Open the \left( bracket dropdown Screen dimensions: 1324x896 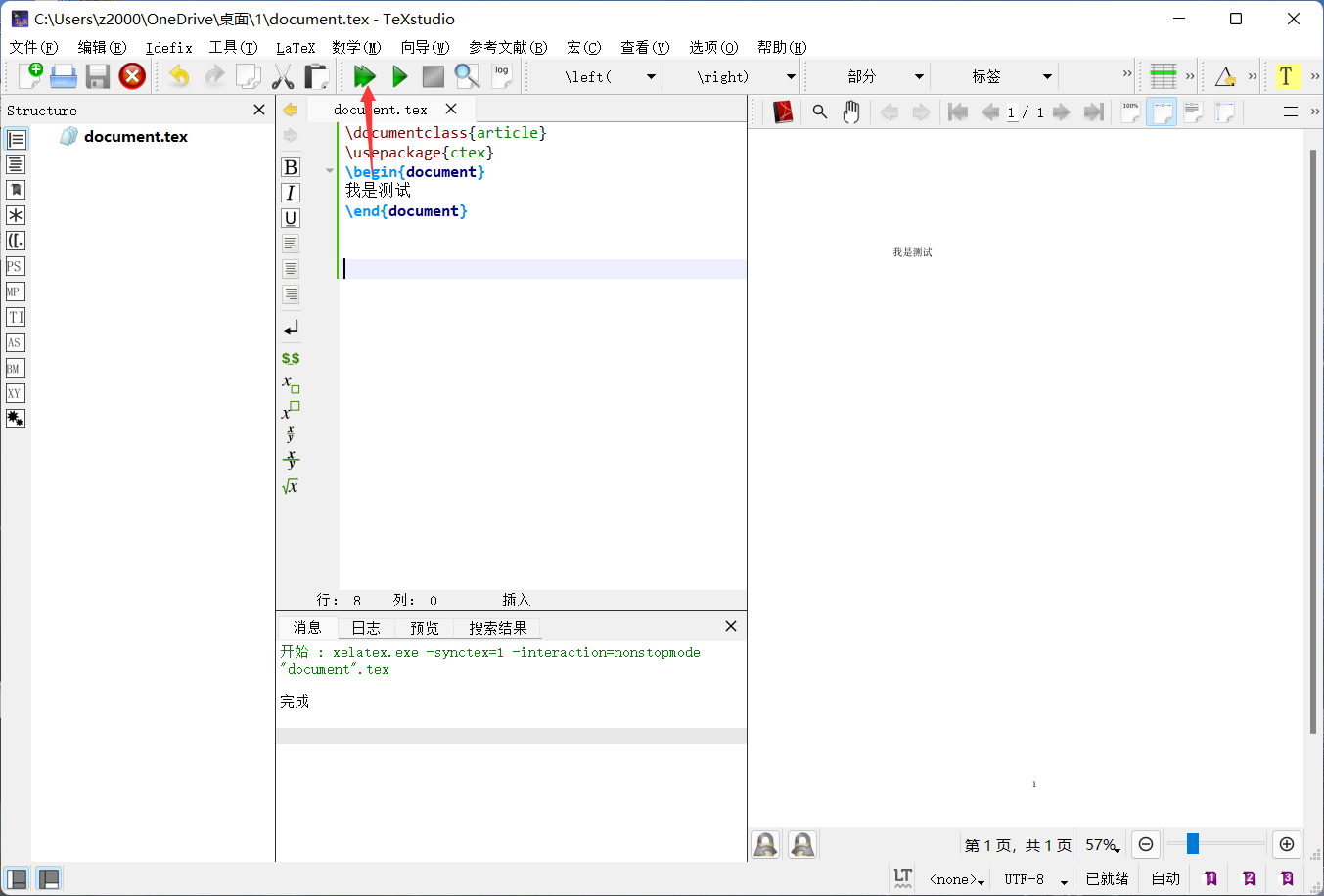[597, 75]
